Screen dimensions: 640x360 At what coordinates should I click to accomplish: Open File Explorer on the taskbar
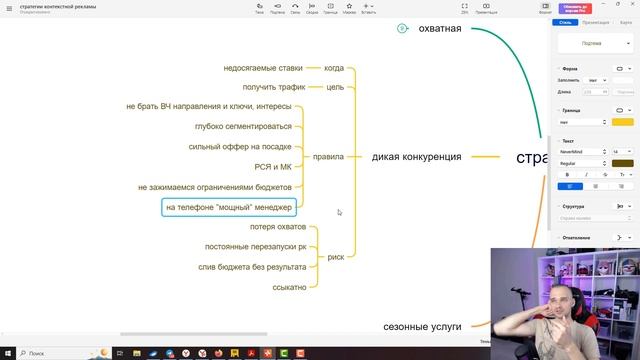(x=137, y=353)
